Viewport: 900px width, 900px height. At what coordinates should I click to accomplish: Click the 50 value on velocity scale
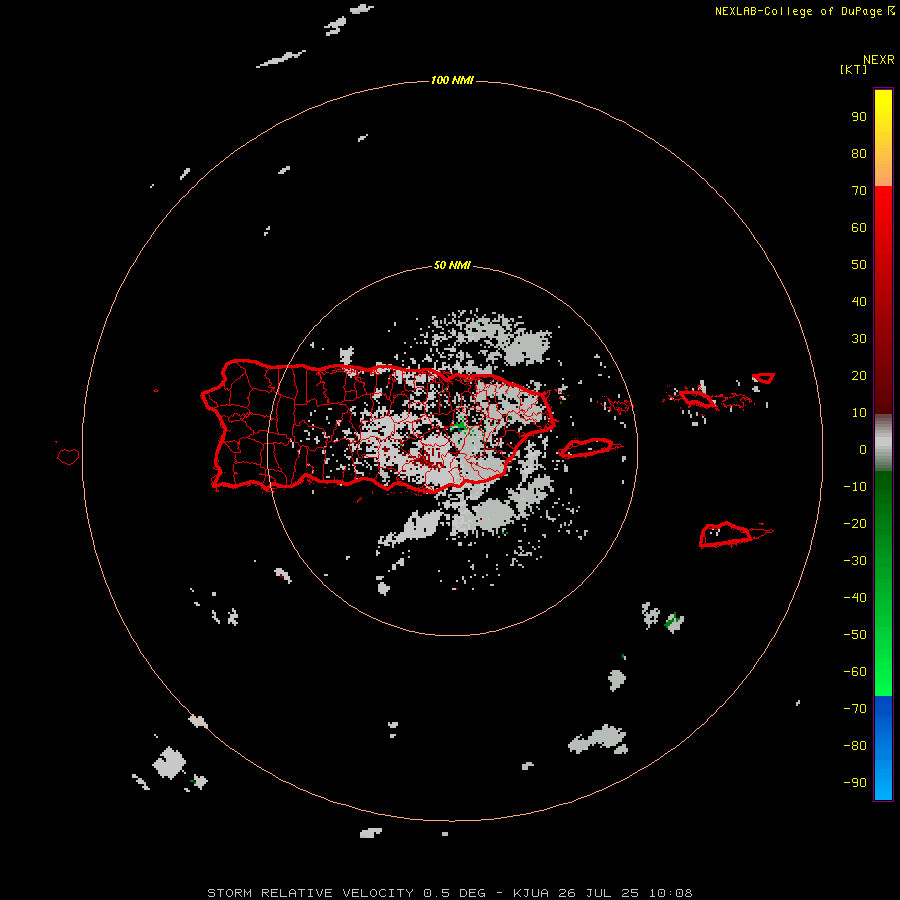[859, 265]
